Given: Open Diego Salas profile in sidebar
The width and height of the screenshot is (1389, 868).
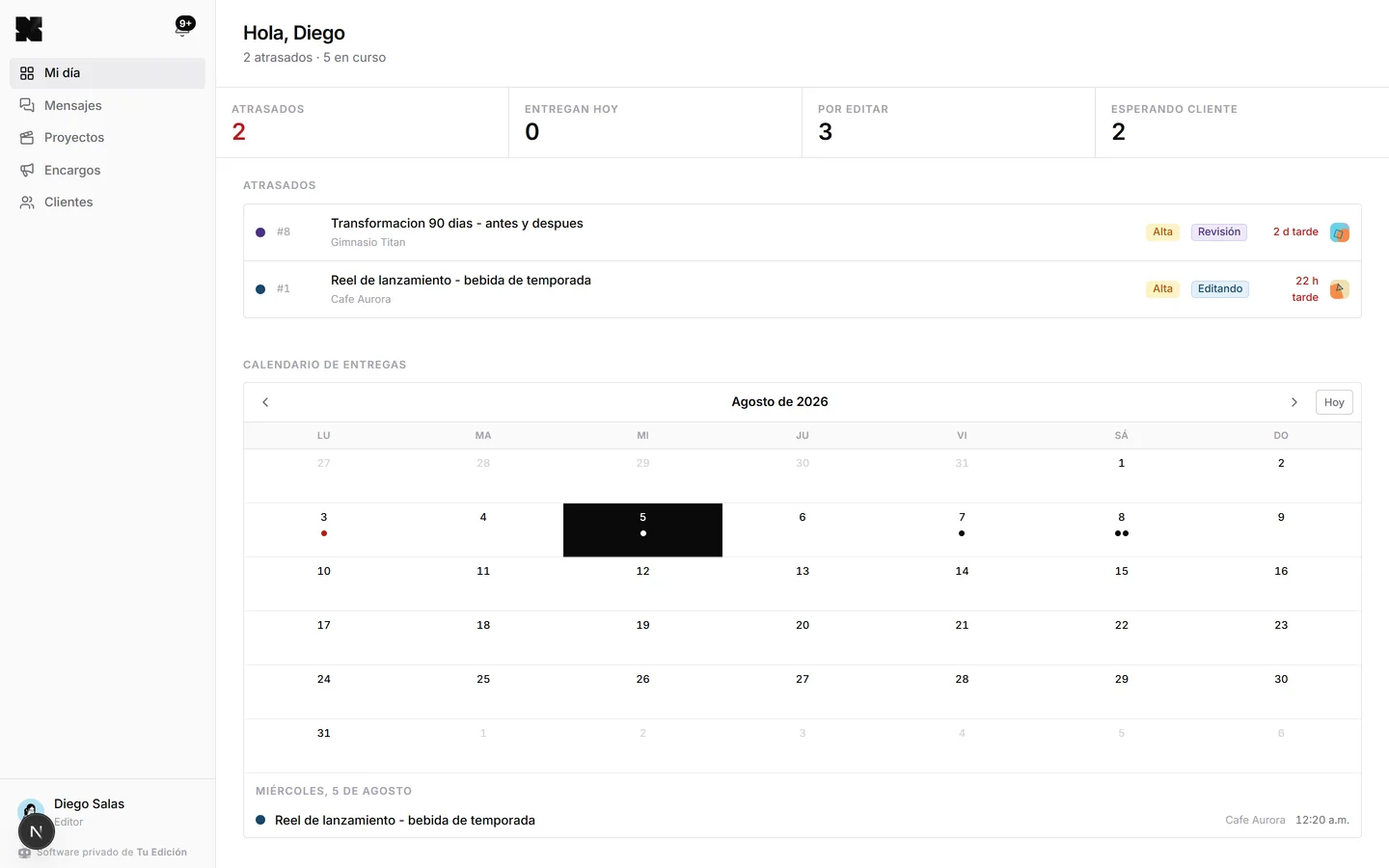Looking at the screenshot, I should click(x=107, y=812).
